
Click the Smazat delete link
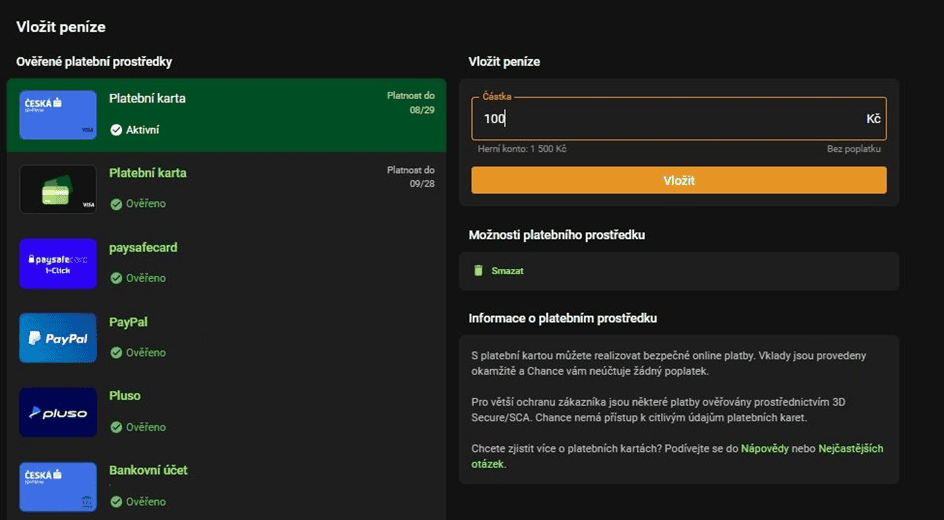click(508, 271)
